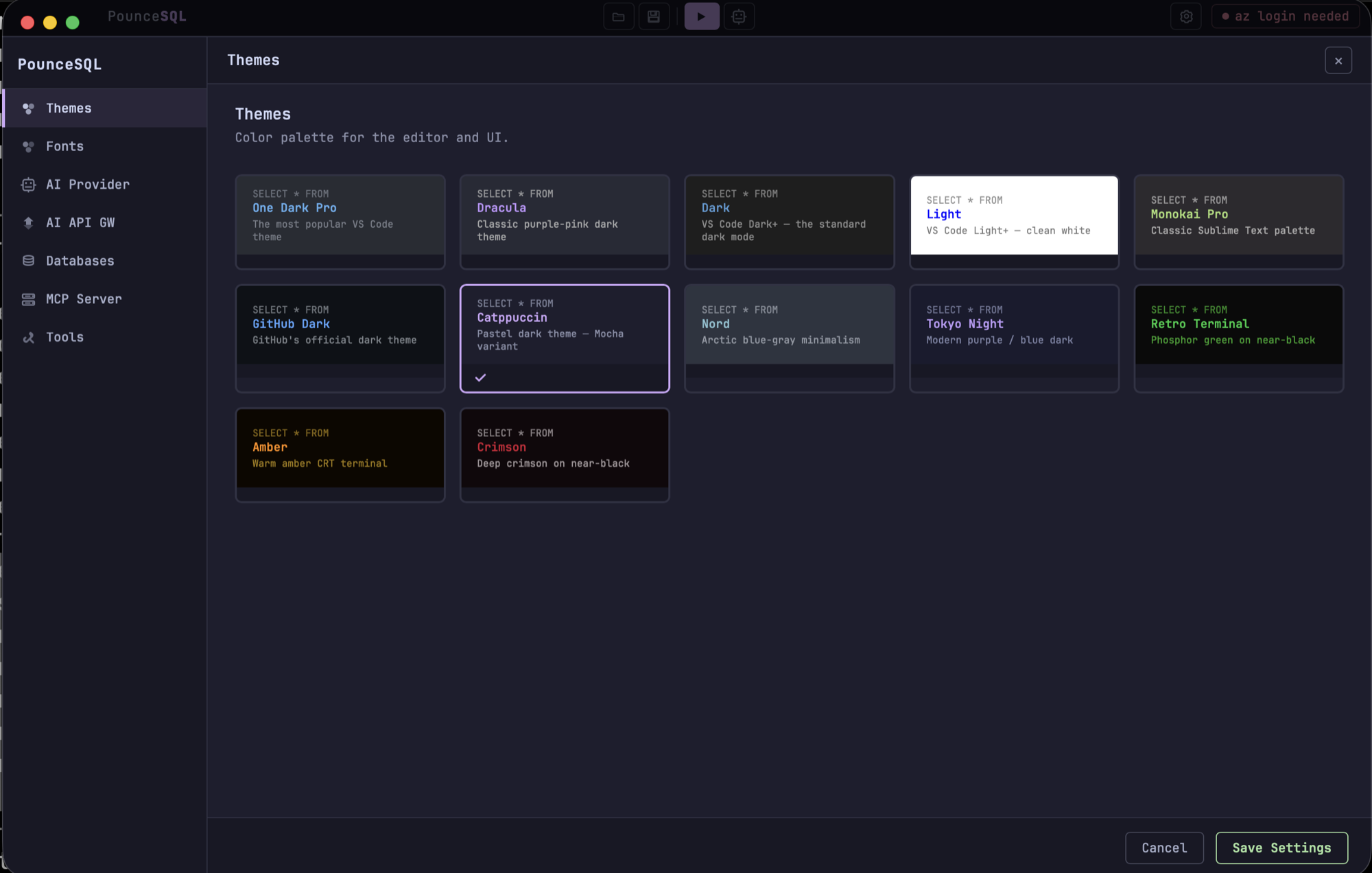Click the az login needed status
Image resolution: width=1372 pixels, height=873 pixels.
(x=1286, y=16)
